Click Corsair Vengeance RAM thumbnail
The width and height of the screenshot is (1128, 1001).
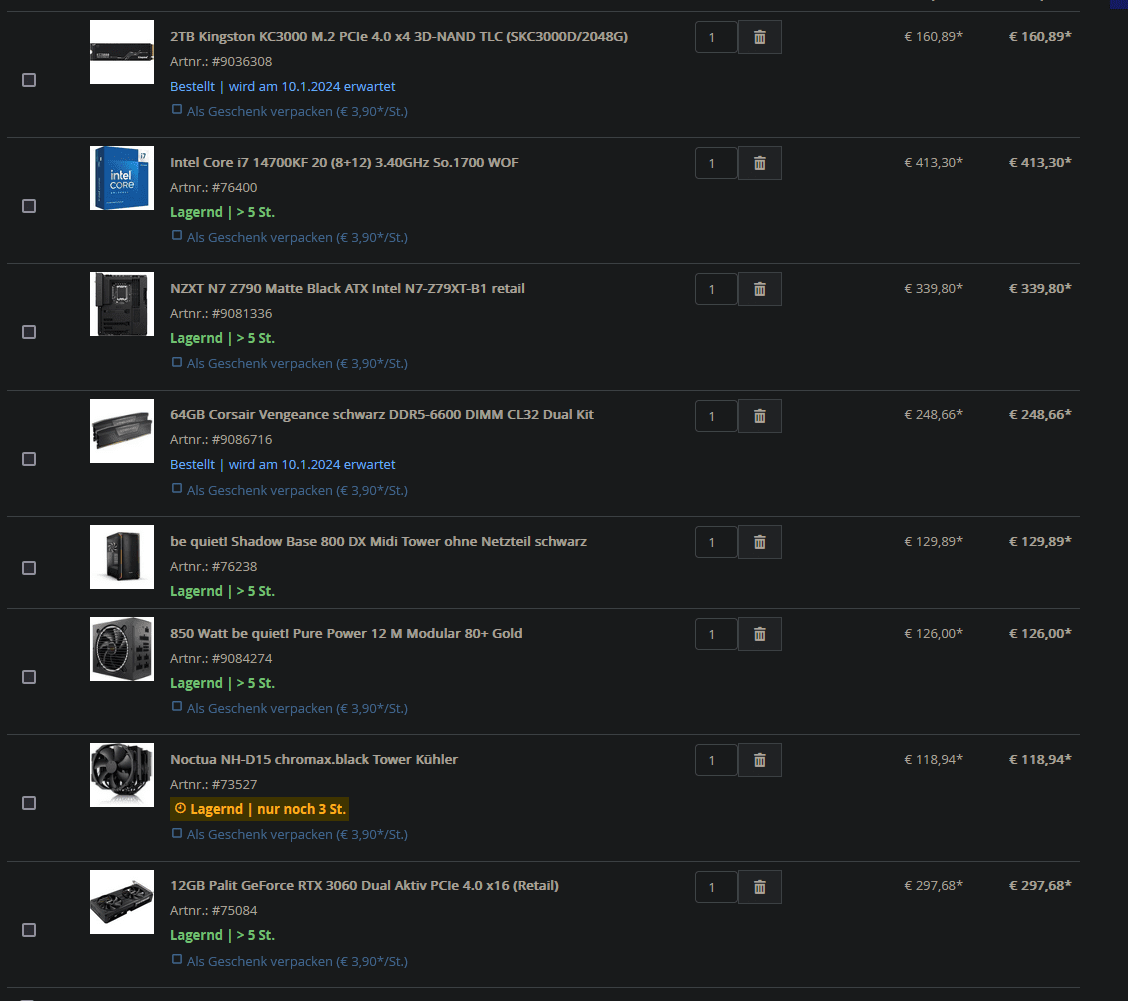point(122,431)
